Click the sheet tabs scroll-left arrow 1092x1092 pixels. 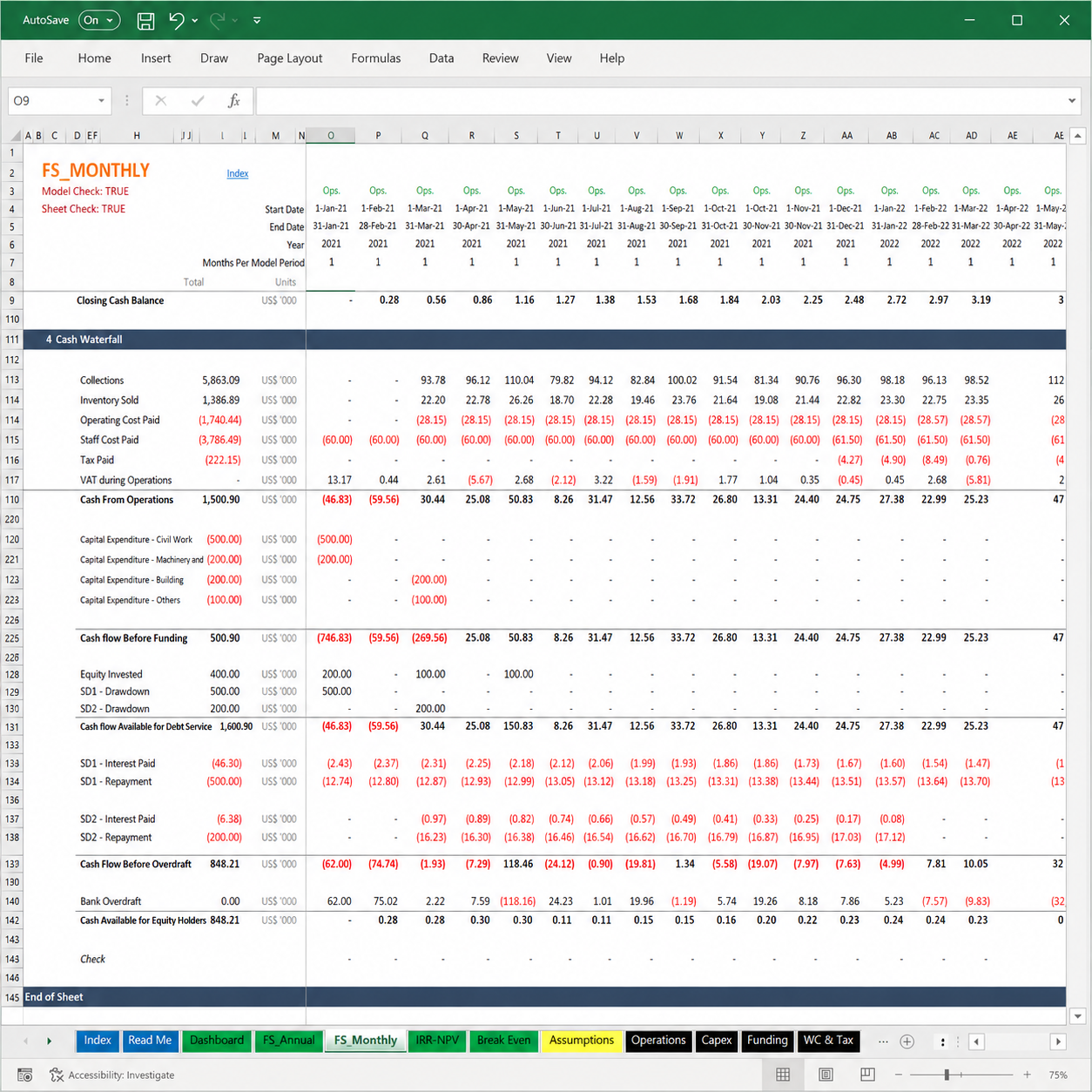pyautogui.click(x=25, y=1041)
